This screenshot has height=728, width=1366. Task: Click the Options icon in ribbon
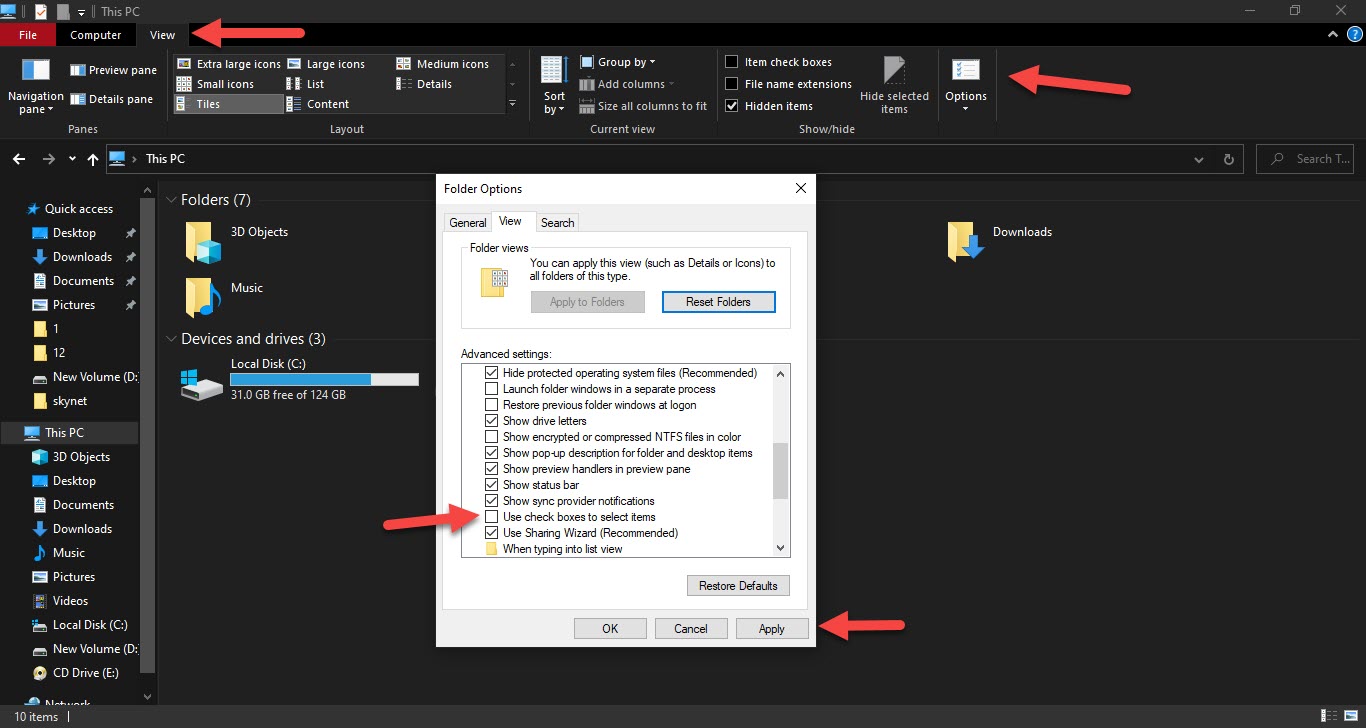(965, 72)
